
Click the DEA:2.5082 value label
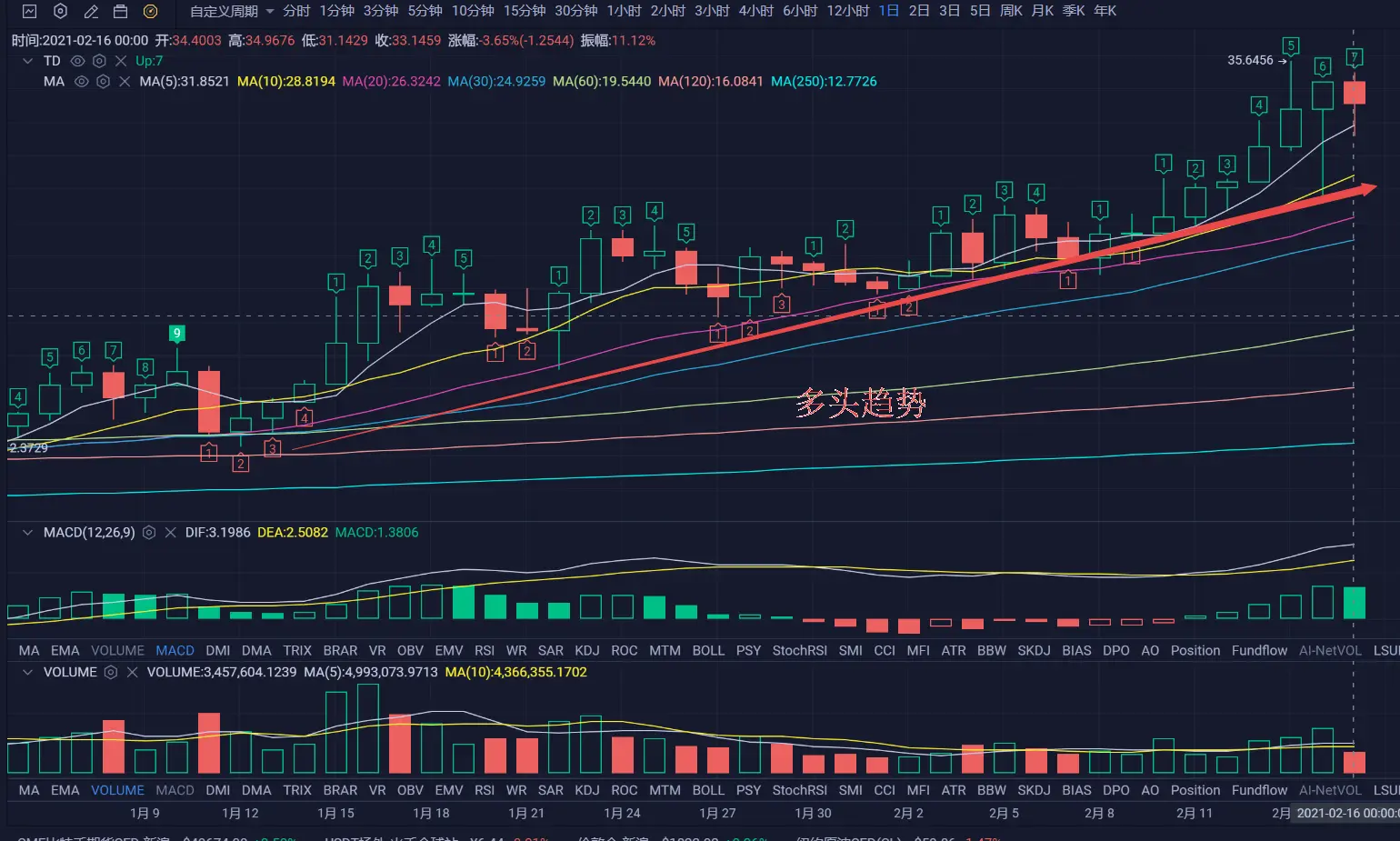[293, 532]
